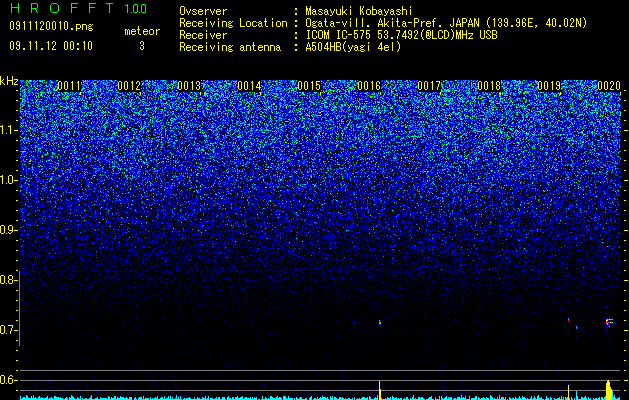Viewport: 629px width, 400px height.
Task: Click the meteor echo spot near 0016
Action: coord(380,322)
